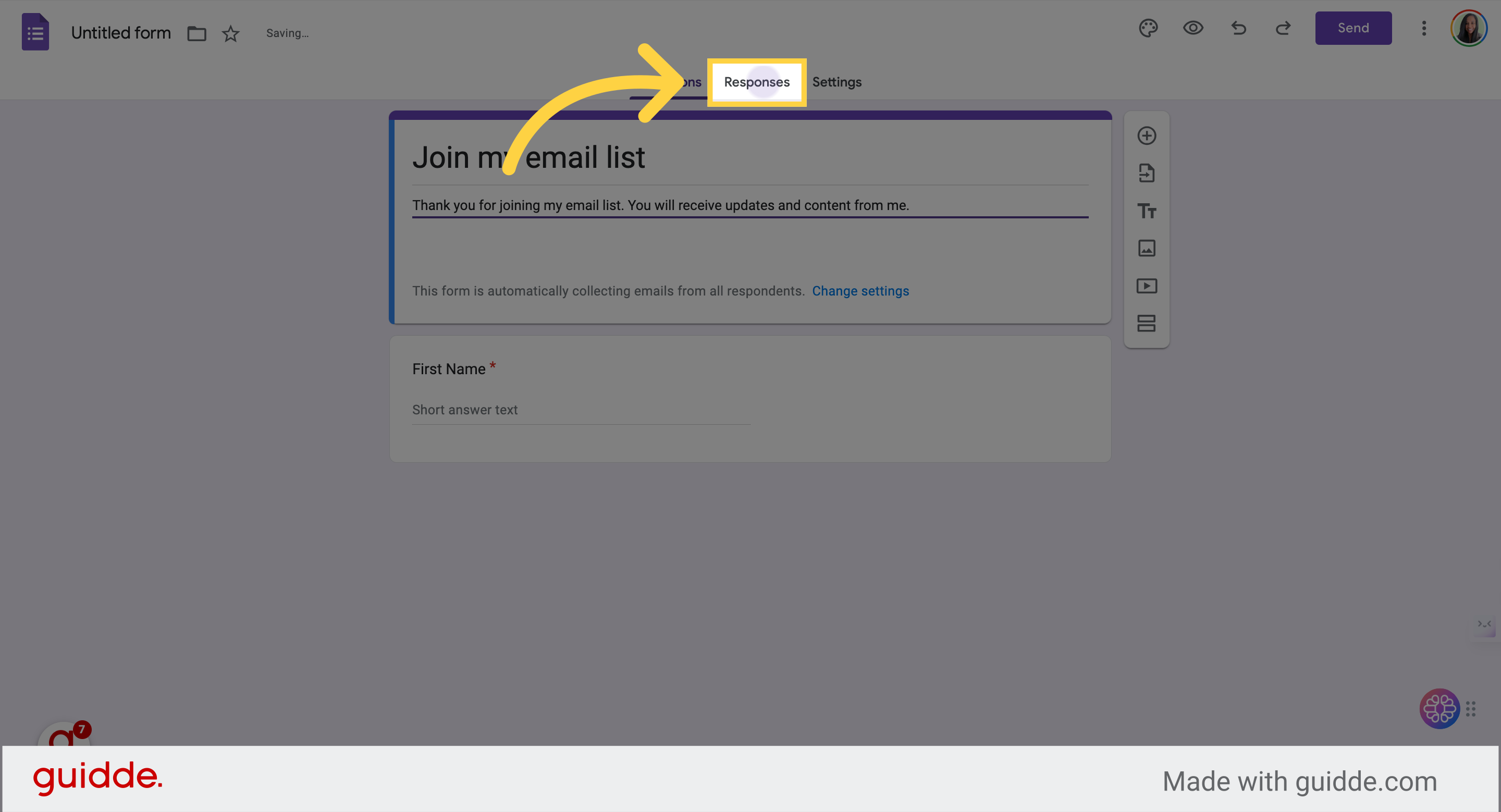Click the Send button
The width and height of the screenshot is (1501, 812).
click(1353, 28)
